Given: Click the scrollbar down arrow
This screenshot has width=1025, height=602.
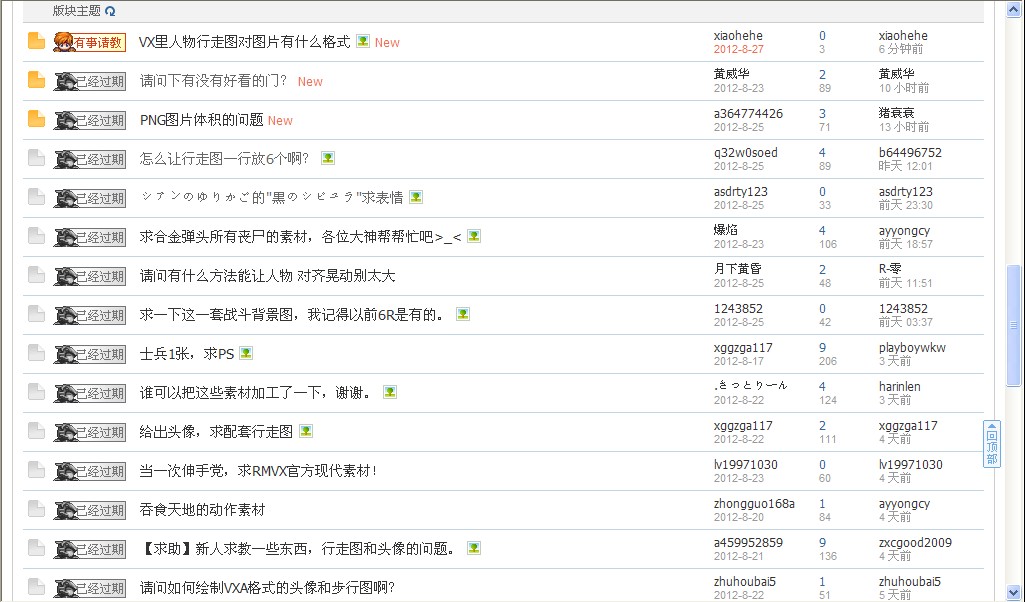Looking at the screenshot, I should click(x=1014, y=593).
